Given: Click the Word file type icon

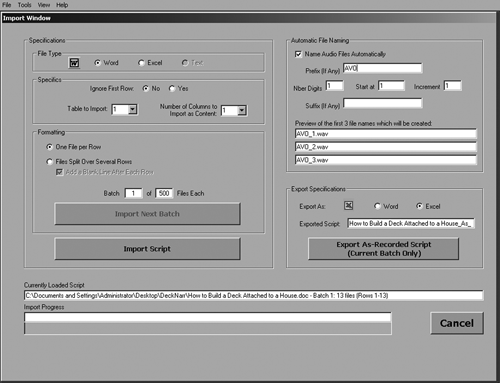Looking at the screenshot, I should coord(74,62).
